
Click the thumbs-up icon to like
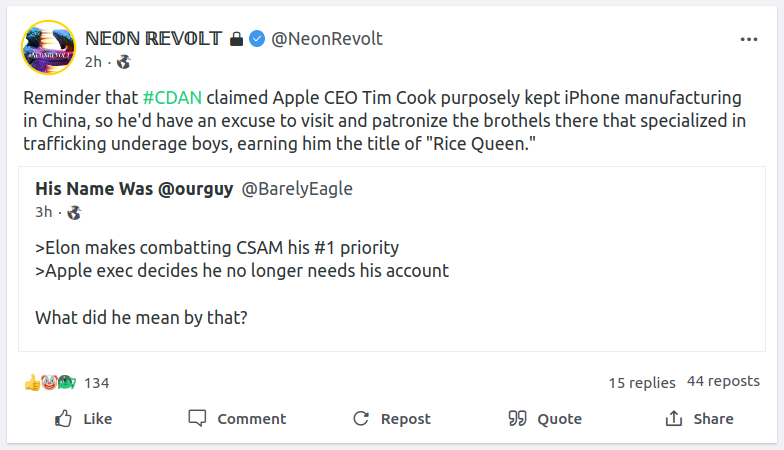[x=64, y=418]
